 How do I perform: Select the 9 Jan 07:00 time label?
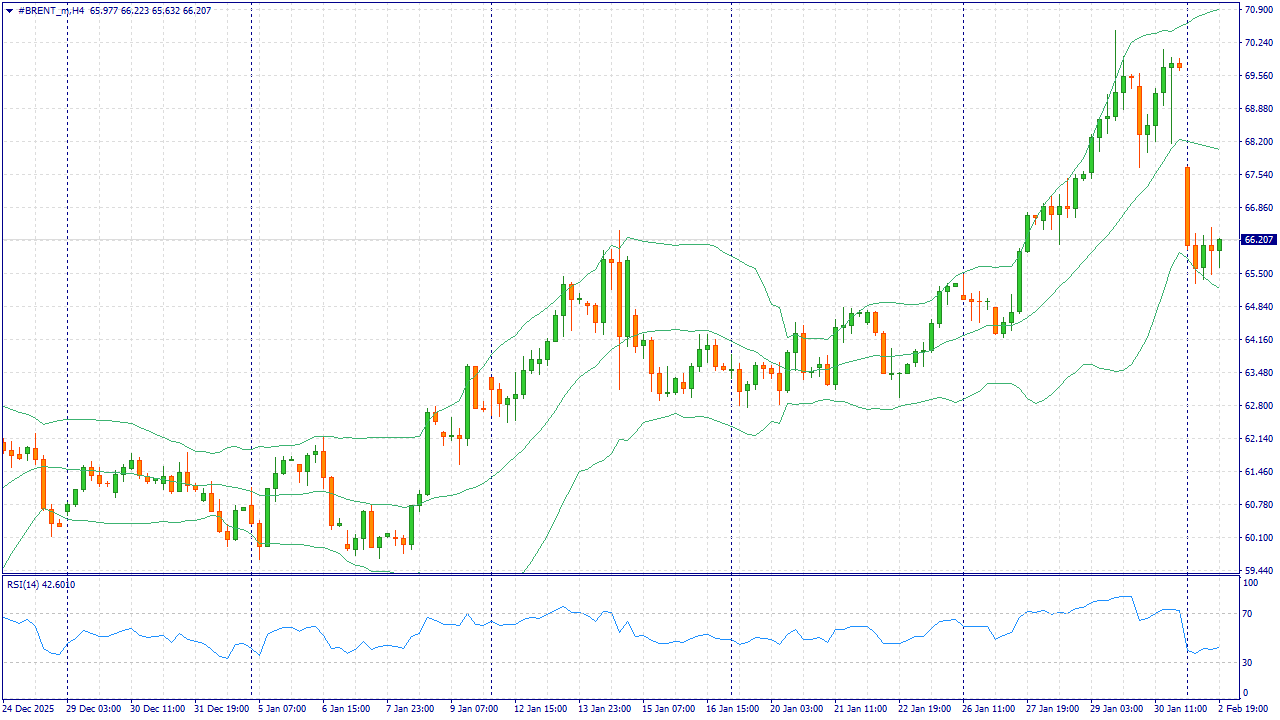pyautogui.click(x=474, y=709)
